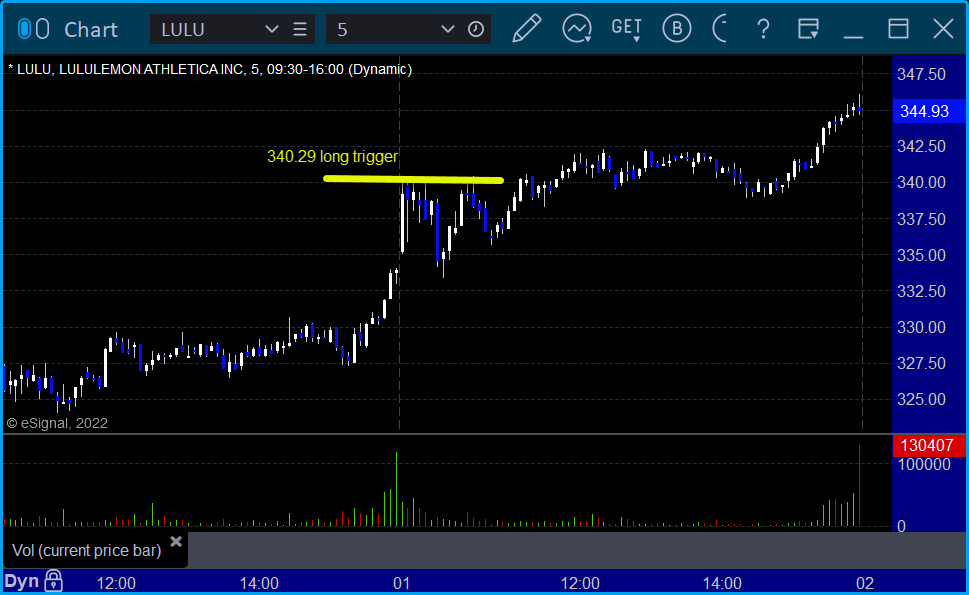Open the studies chart-line icon
This screenshot has width=969, height=595.
(577, 29)
